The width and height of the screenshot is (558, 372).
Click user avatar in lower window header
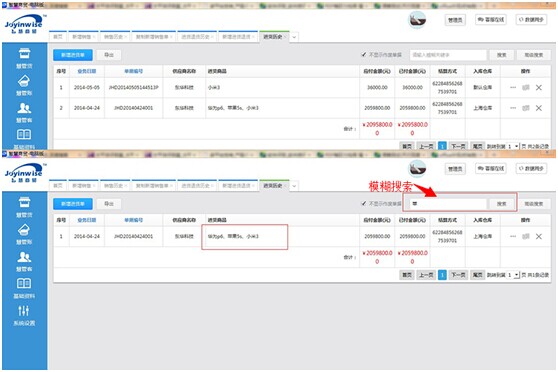(417, 169)
